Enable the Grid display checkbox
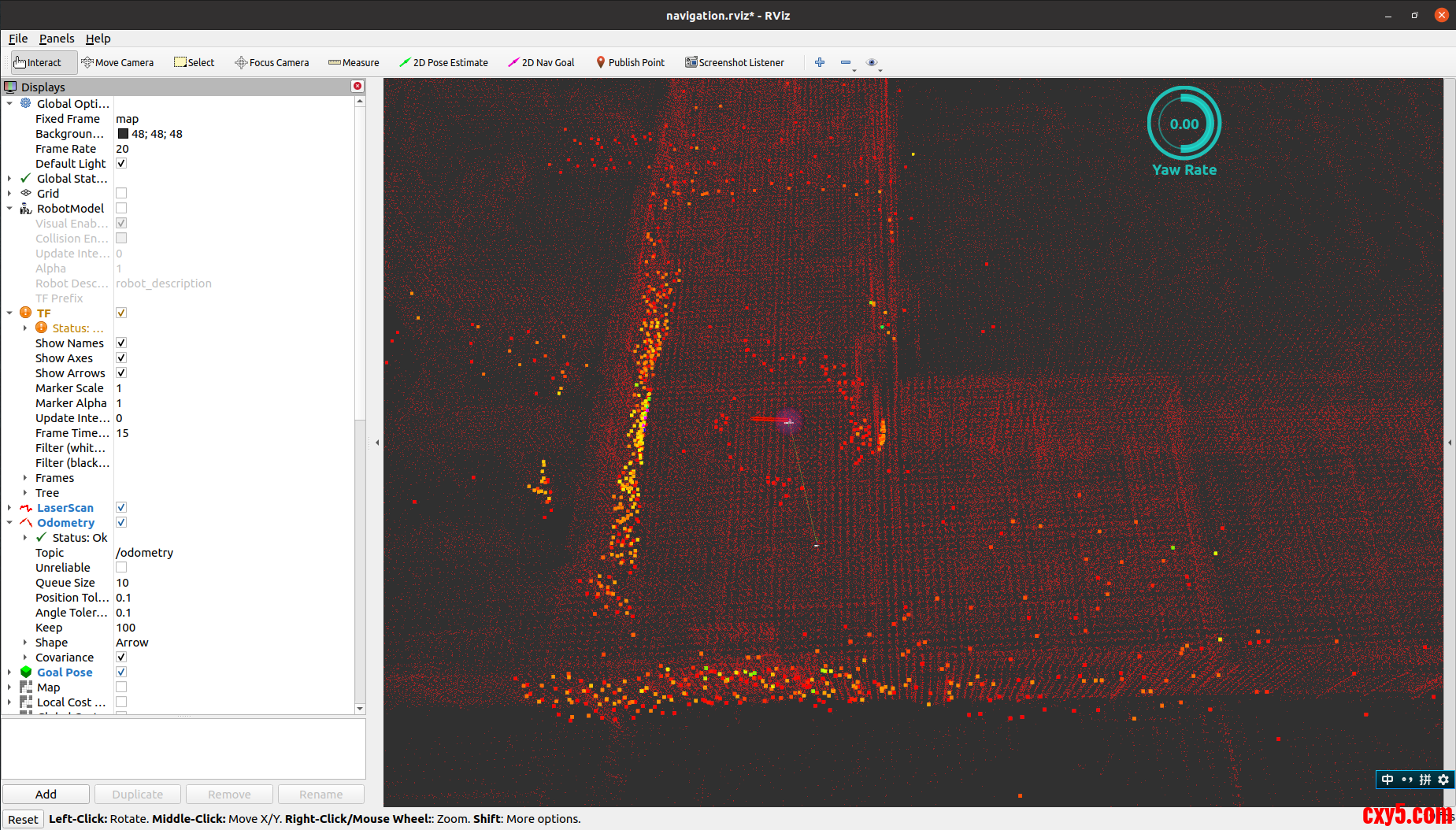1456x830 pixels. [121, 193]
